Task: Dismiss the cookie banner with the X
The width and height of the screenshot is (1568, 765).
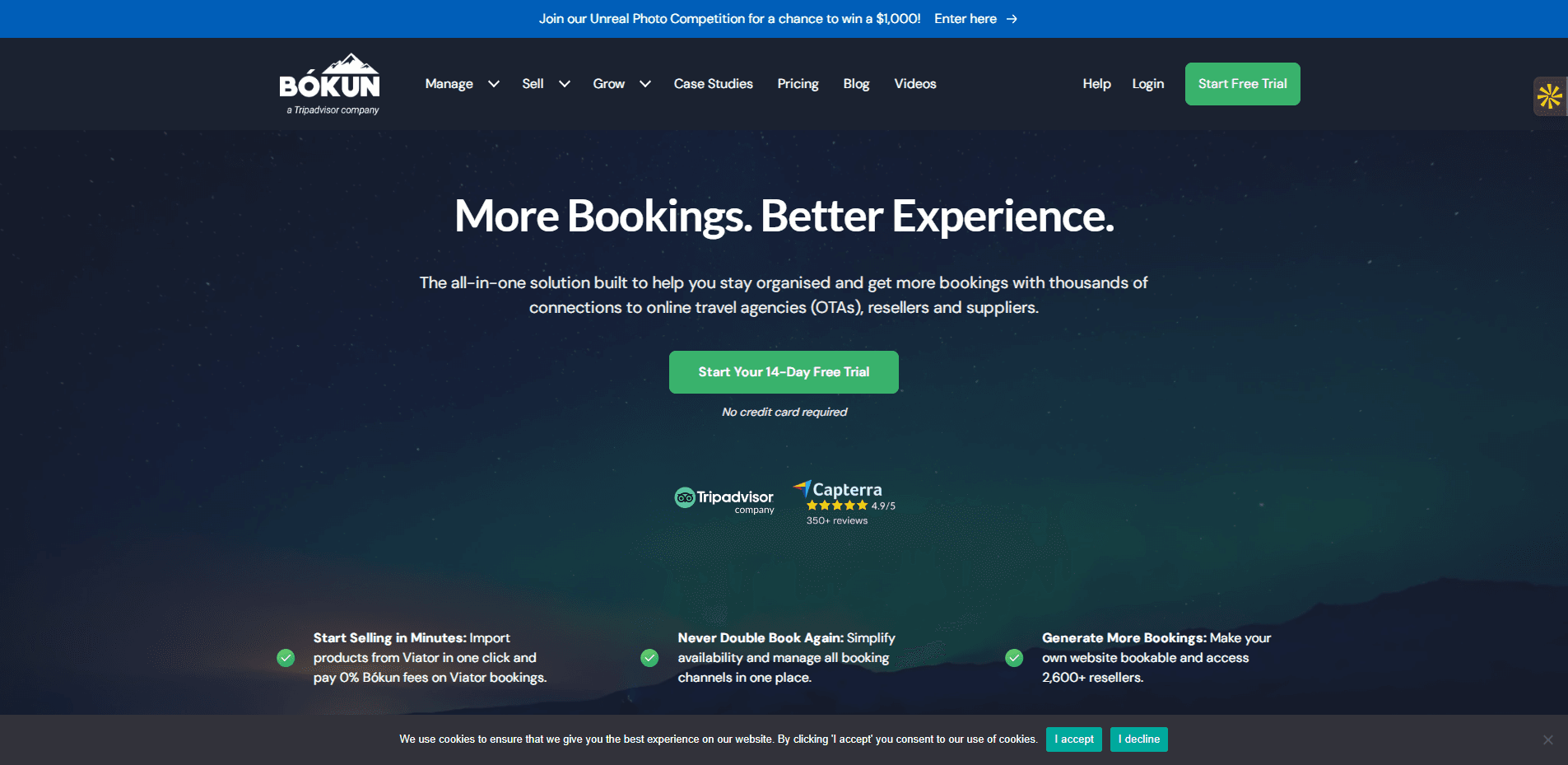Action: pos(1548,739)
